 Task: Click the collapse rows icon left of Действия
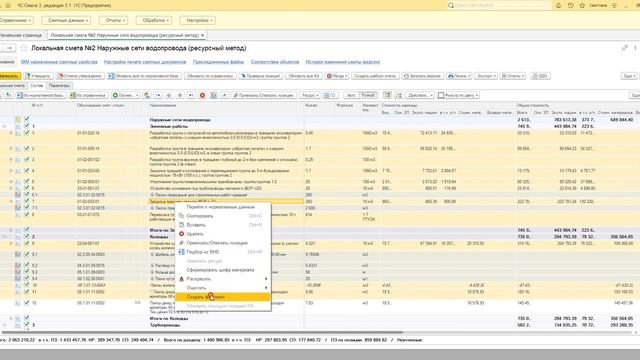[398, 95]
